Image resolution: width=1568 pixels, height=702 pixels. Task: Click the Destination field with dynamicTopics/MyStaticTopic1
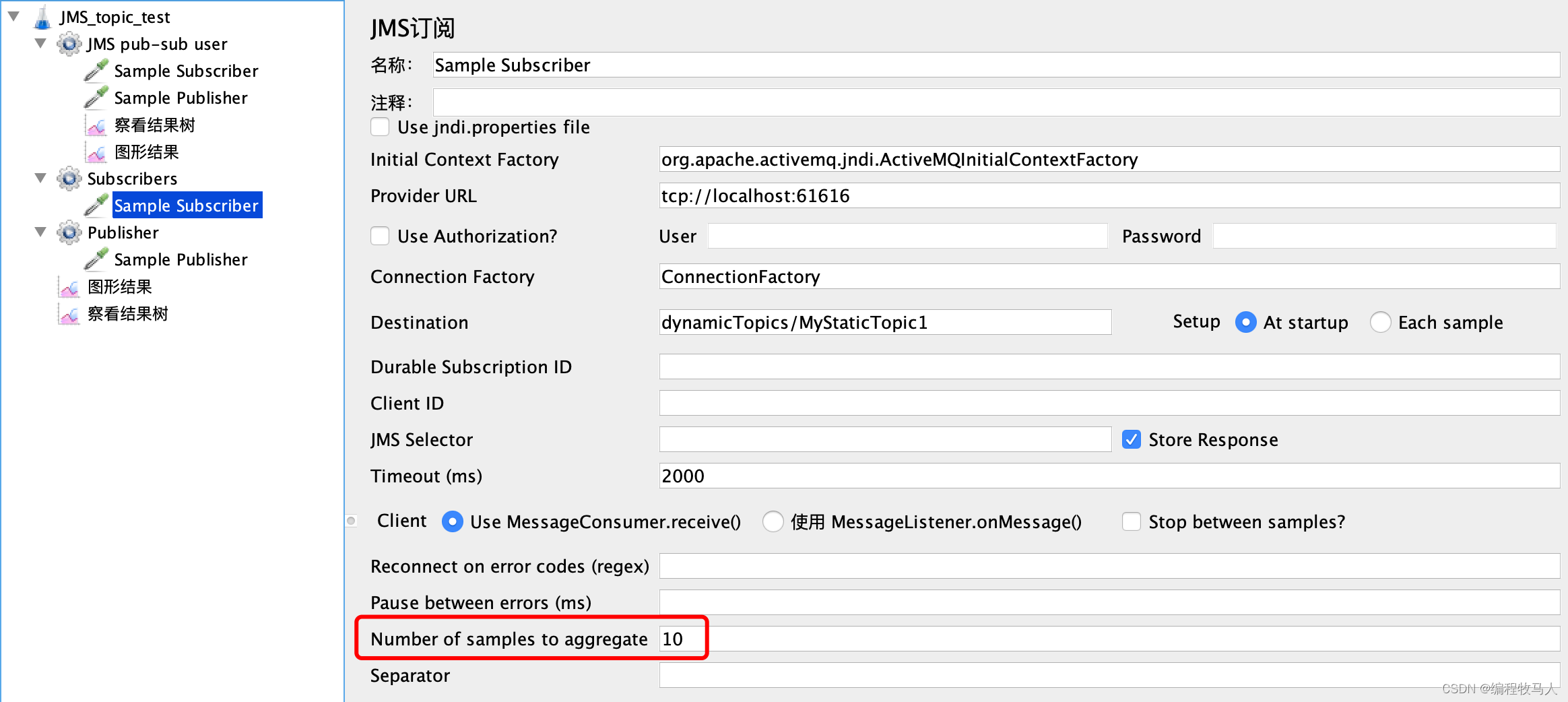885,322
